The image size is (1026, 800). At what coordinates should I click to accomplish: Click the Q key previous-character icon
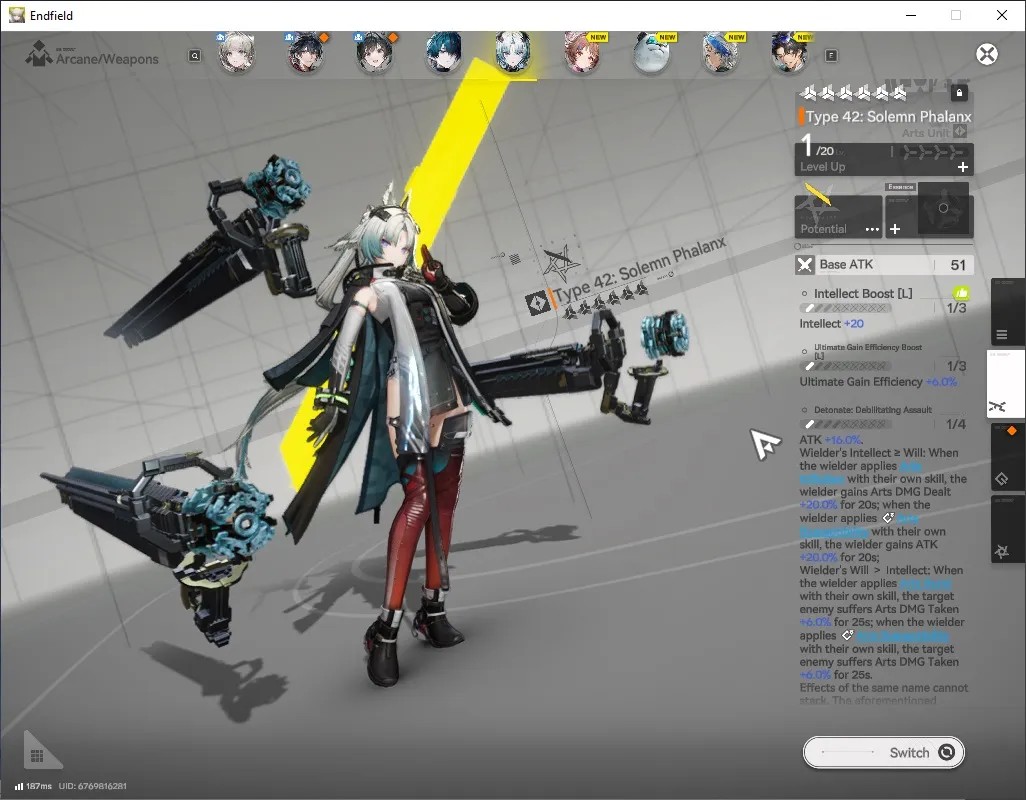(x=194, y=56)
